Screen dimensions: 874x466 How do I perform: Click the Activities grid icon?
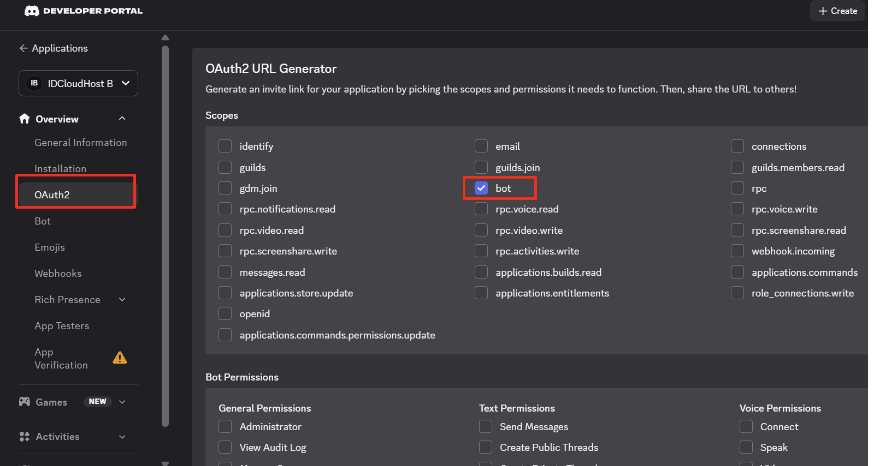(x=25, y=436)
